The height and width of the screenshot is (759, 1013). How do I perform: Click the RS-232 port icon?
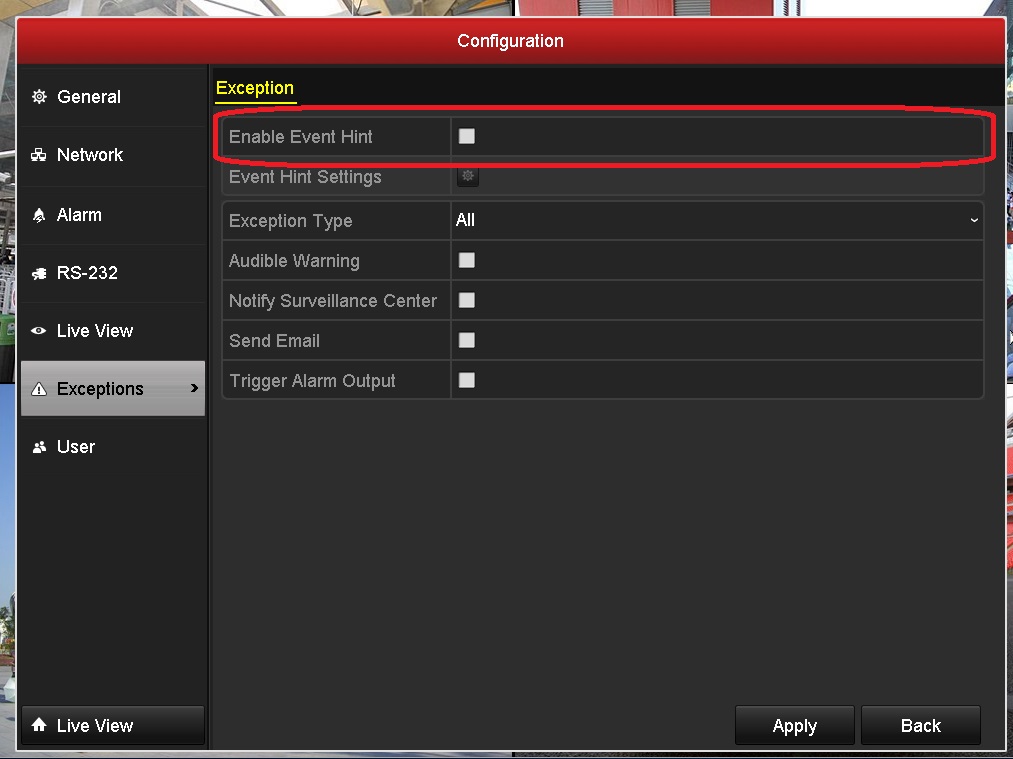tap(39, 273)
